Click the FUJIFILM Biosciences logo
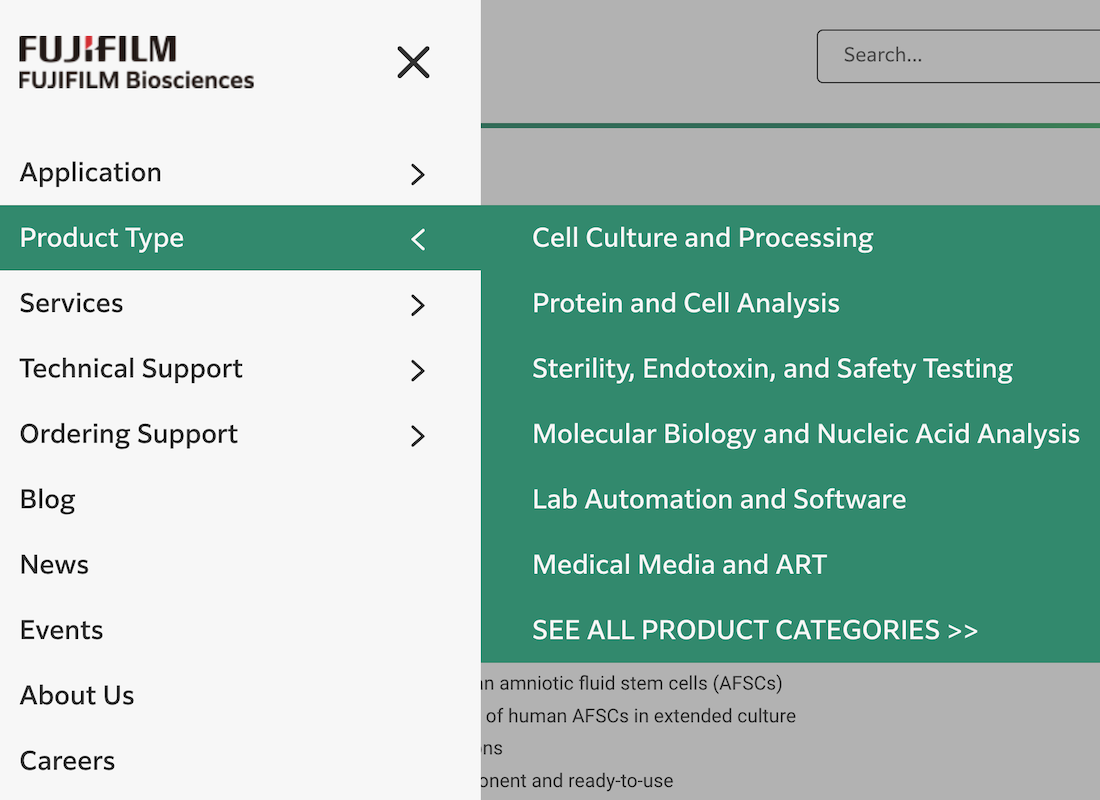The height and width of the screenshot is (800, 1100). click(x=136, y=63)
